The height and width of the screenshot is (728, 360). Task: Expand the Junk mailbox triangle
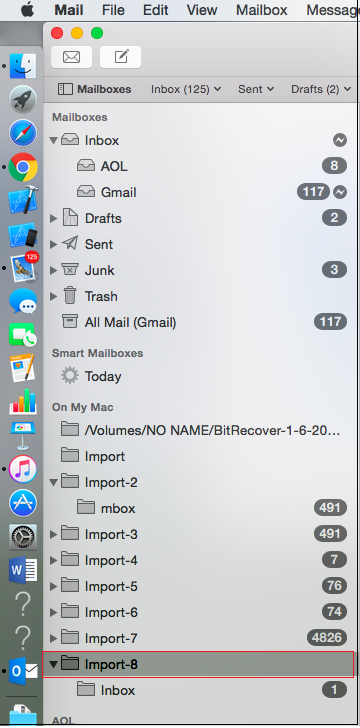[x=53, y=270]
